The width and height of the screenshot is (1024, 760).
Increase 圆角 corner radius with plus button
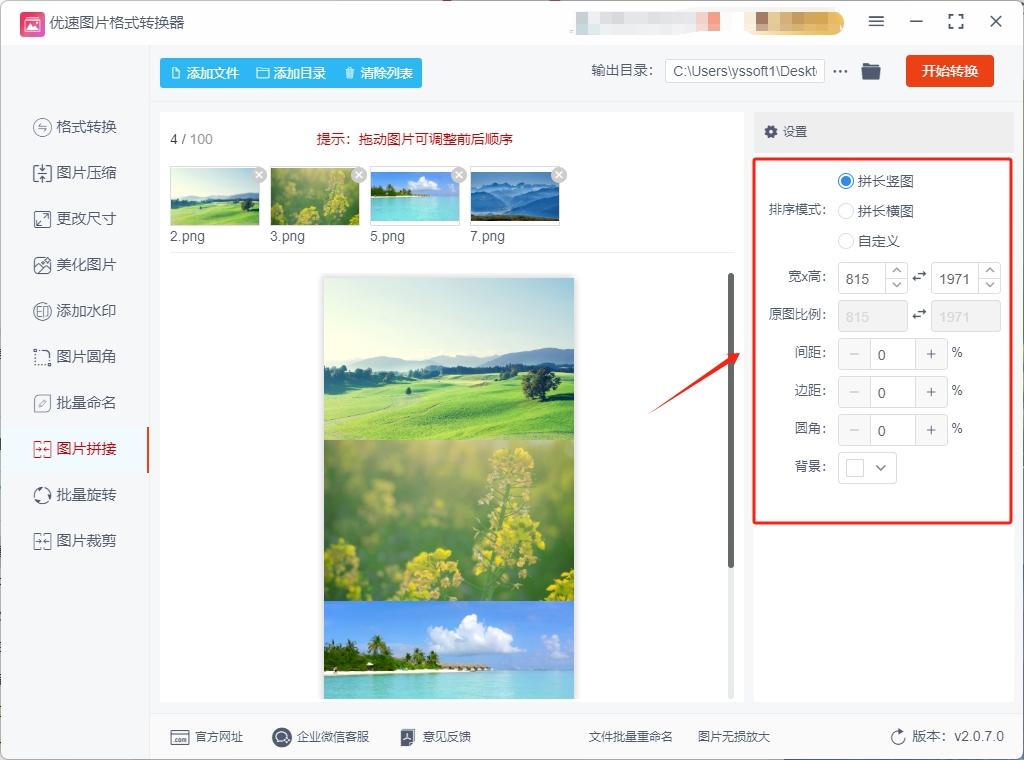pos(931,430)
